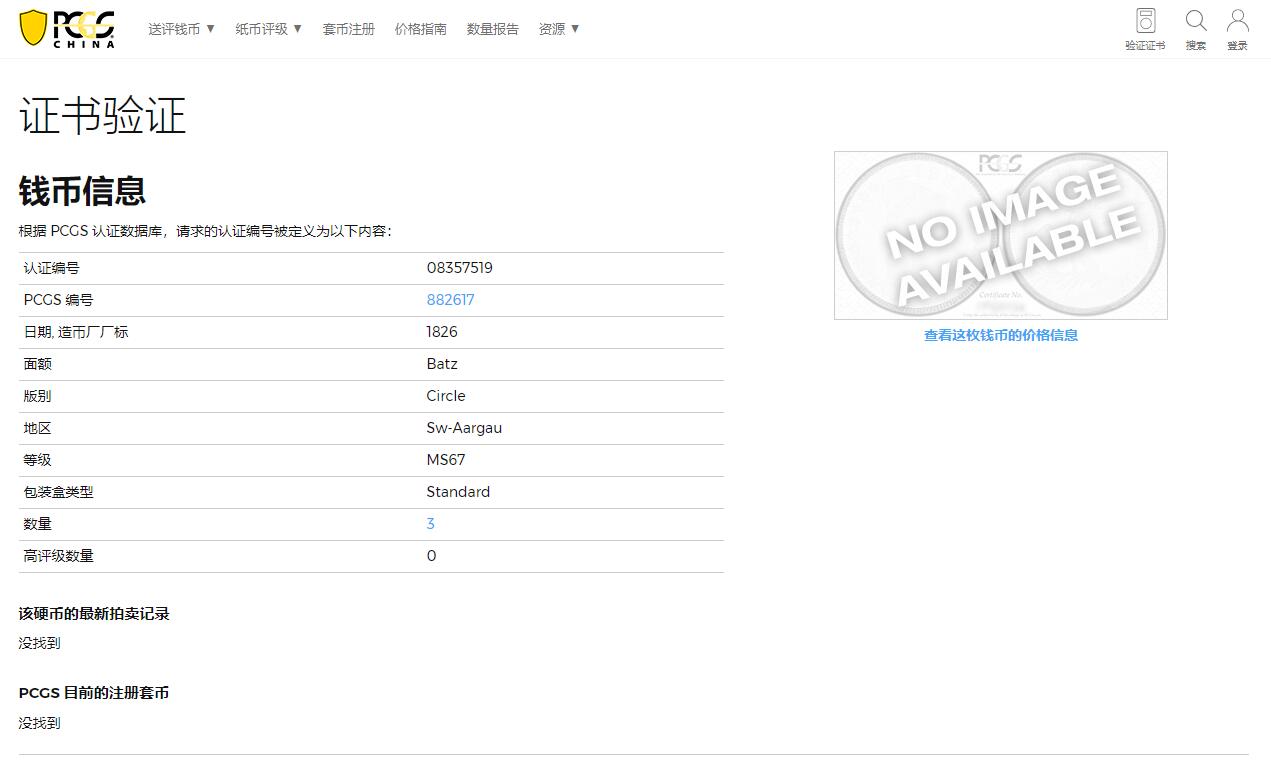
Task: Expand the 资源 dropdown menu
Action: (559, 29)
